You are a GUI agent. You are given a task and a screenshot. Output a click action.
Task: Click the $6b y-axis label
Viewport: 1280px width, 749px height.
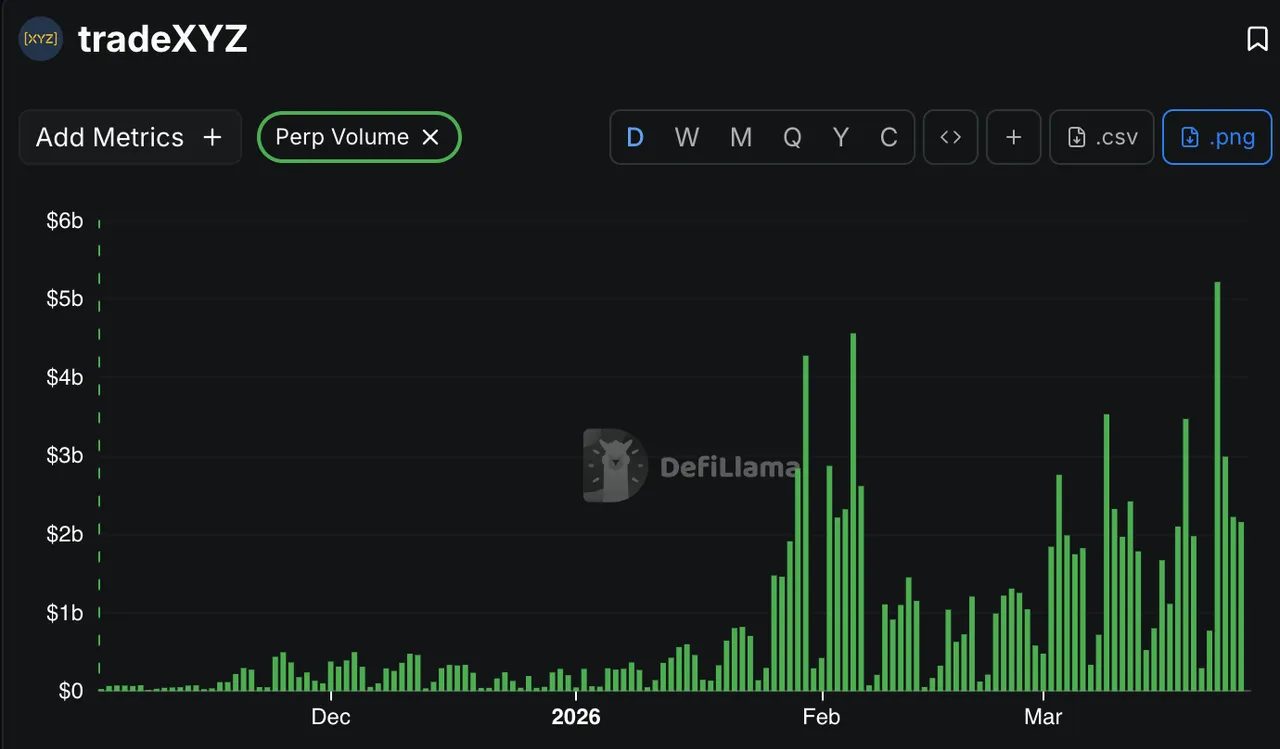pyautogui.click(x=65, y=221)
